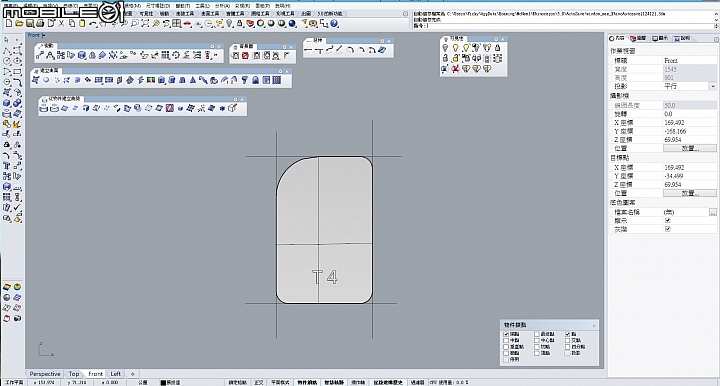
Task: Close the 物件鎖點 osnap panel
Action: click(594, 325)
